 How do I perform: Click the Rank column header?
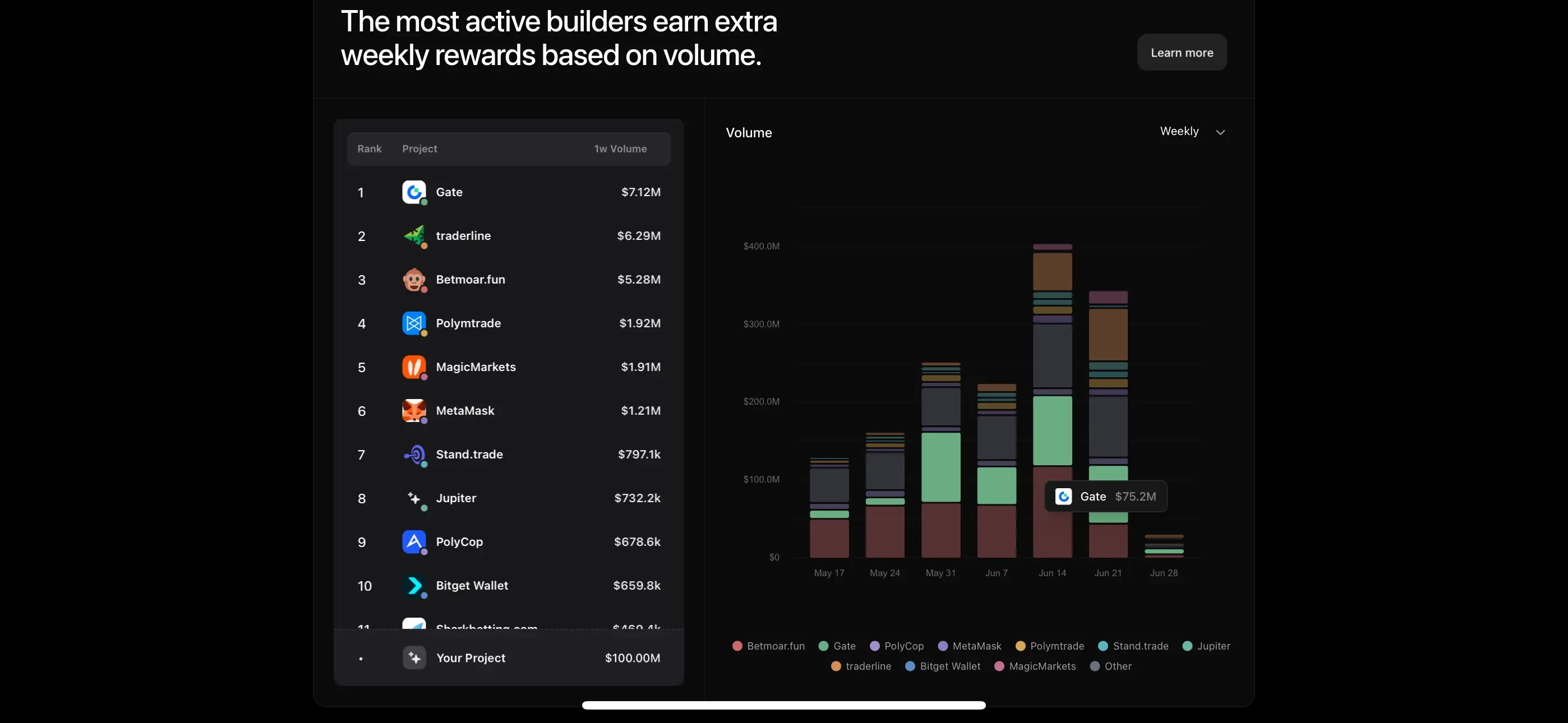[369, 149]
